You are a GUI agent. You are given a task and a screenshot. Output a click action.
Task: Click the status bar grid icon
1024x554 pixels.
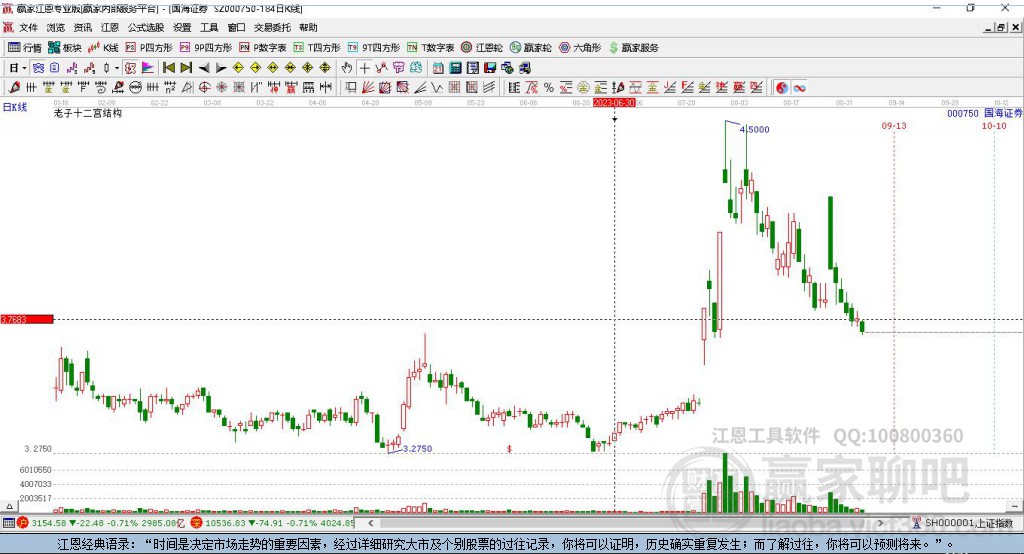[8, 523]
